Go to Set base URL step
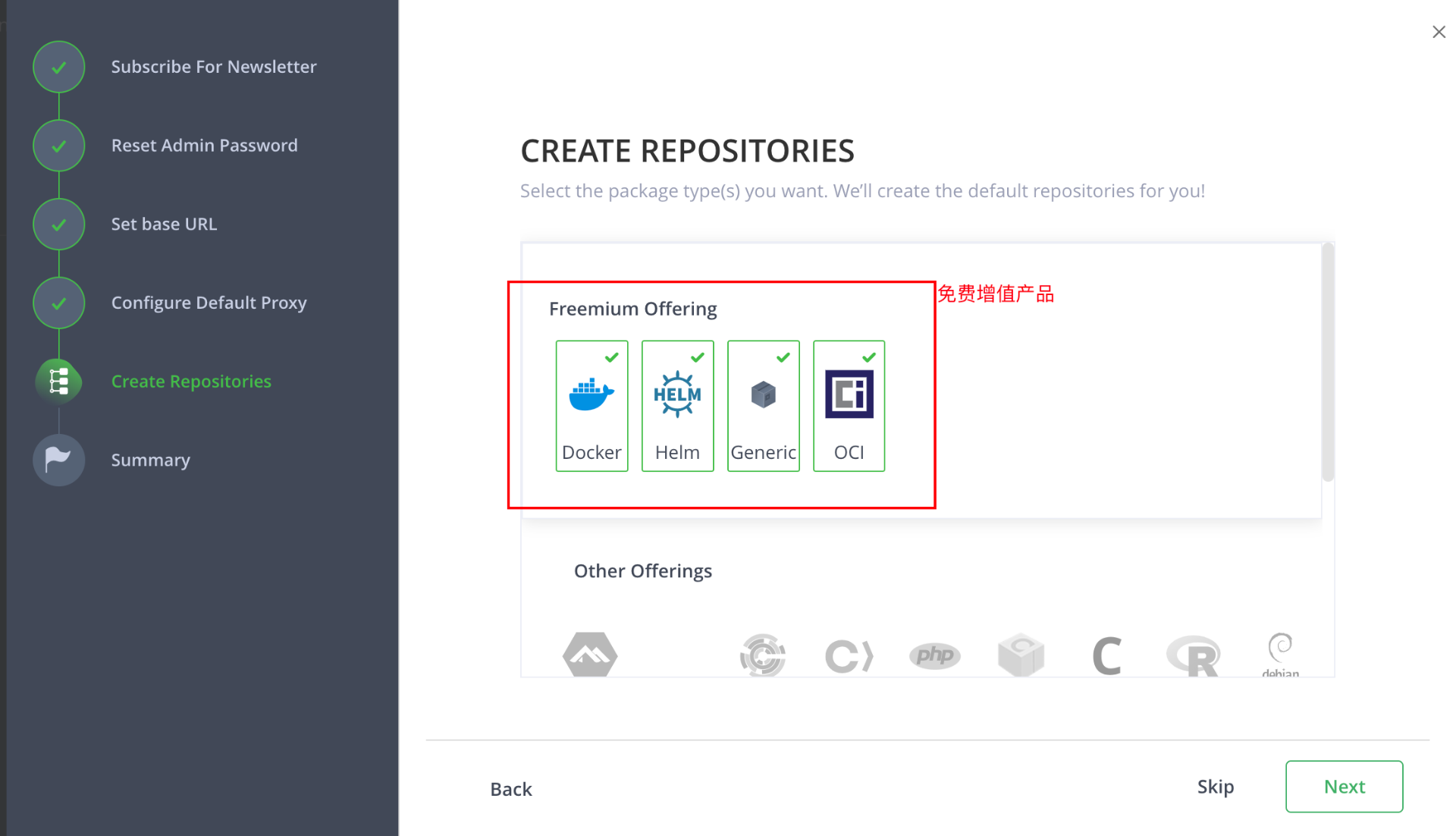The width and height of the screenshot is (1456, 836). [x=164, y=224]
